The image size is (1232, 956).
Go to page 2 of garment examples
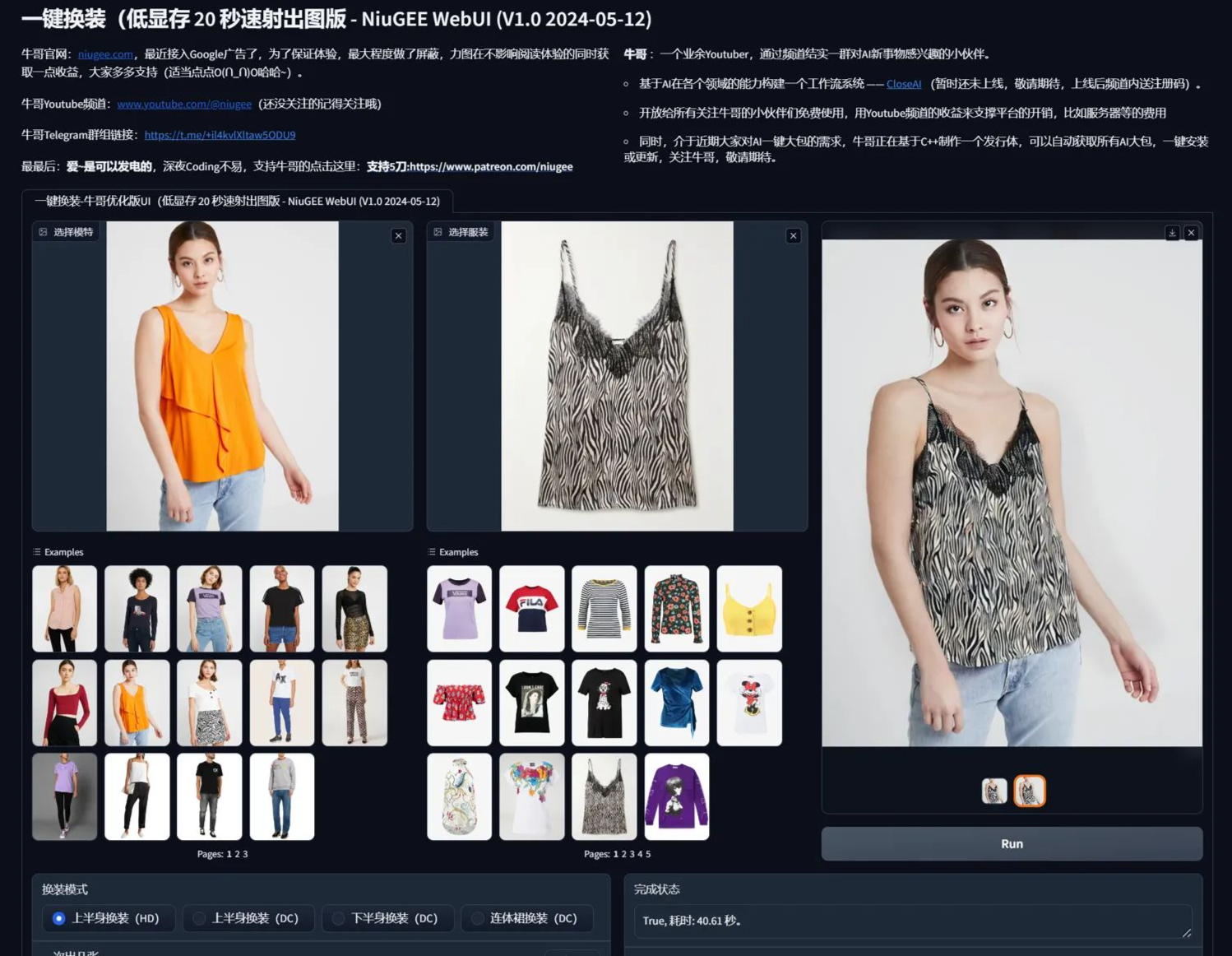(x=623, y=854)
